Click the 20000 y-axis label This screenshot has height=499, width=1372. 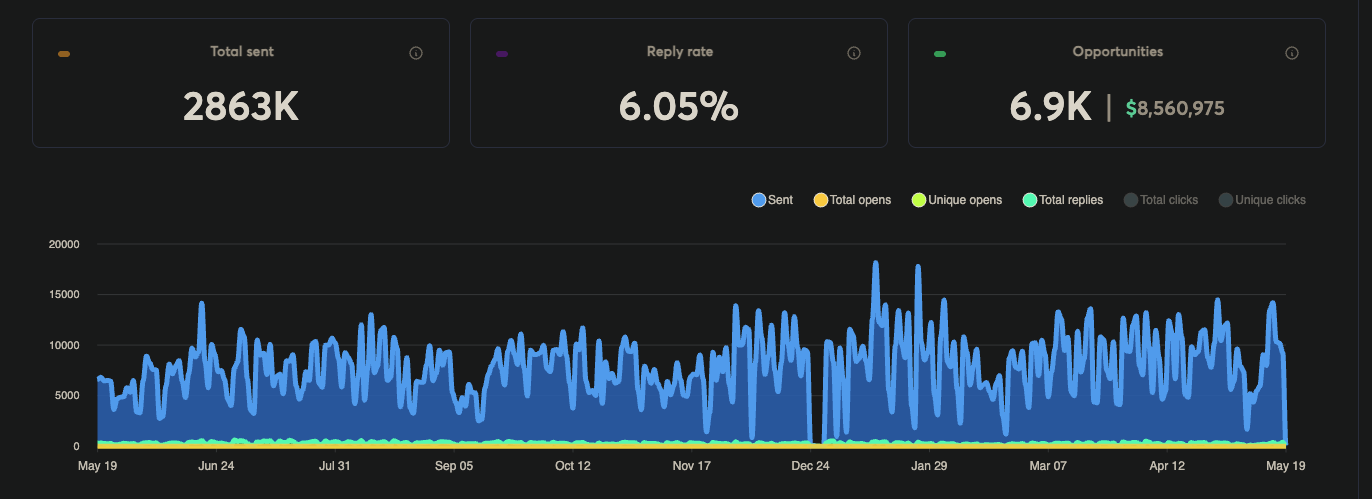coord(64,244)
